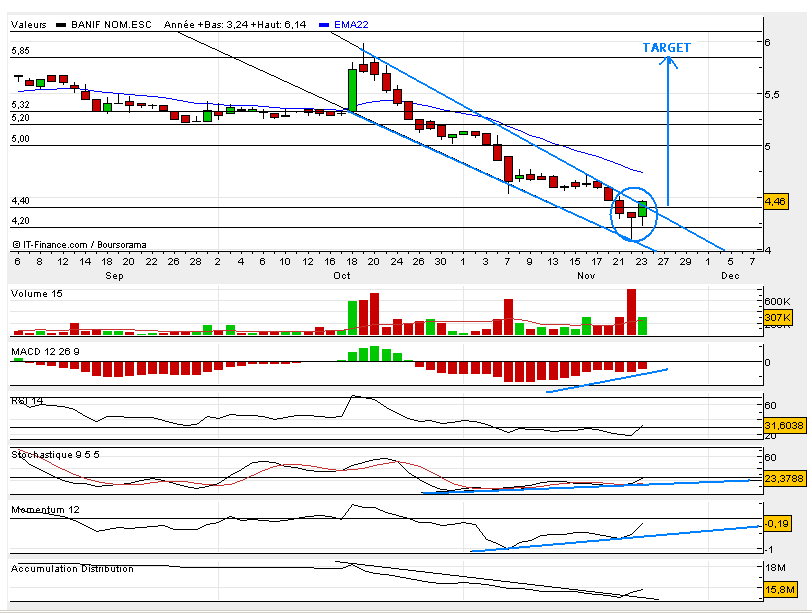The width and height of the screenshot is (812, 613).
Task: Click the yellow 307K volume value tag
Action: point(777,317)
